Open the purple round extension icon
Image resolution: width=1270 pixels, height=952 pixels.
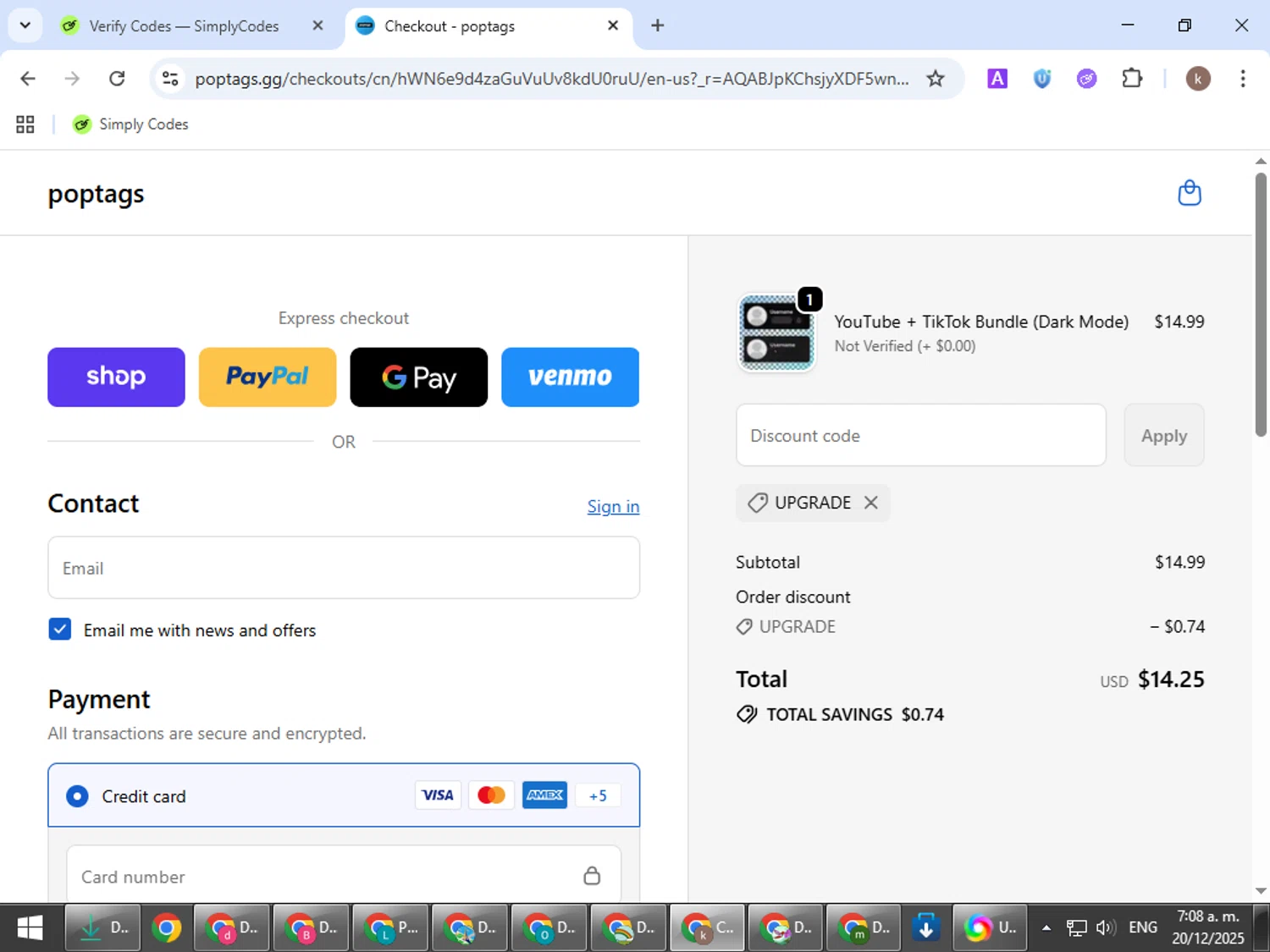coord(1086,79)
